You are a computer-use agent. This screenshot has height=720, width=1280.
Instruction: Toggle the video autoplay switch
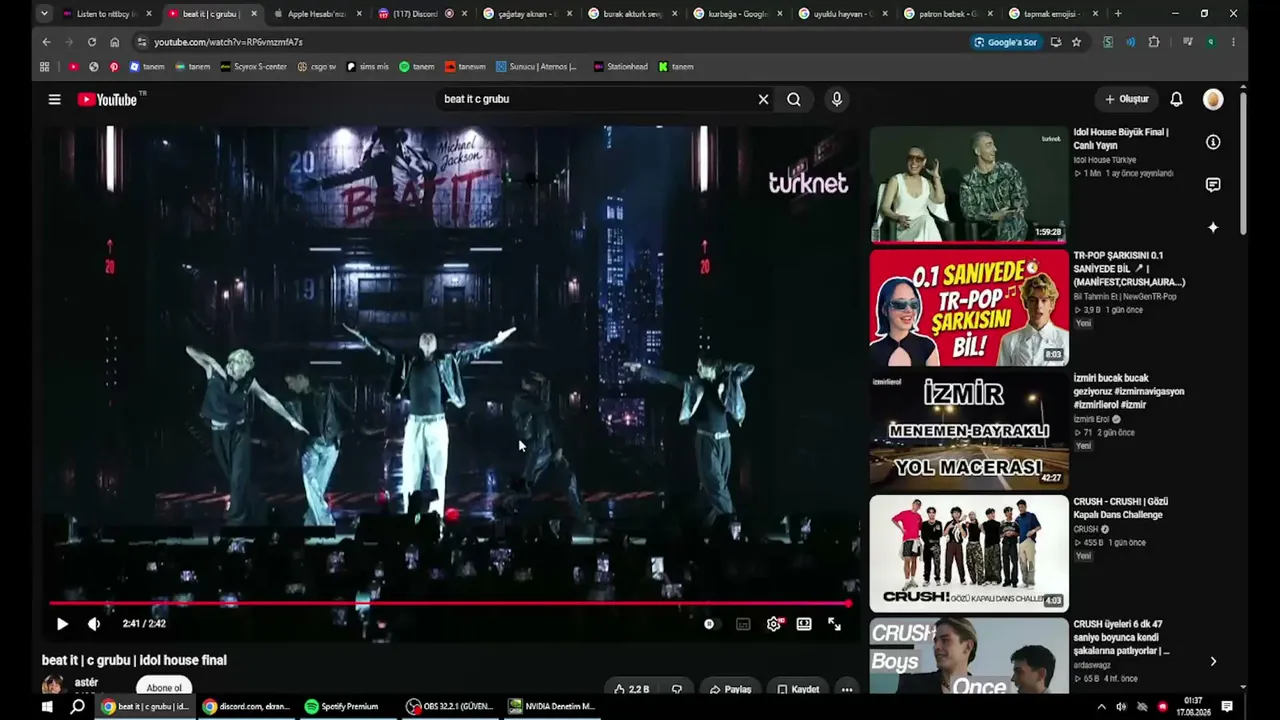point(709,624)
